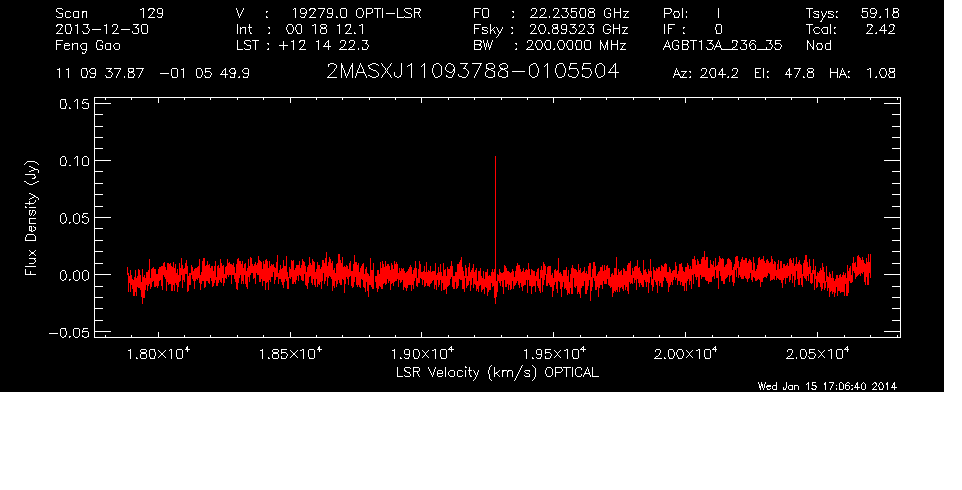The image size is (962, 490).
Task: Click the LSR Velocity (km/s) OPTICAL axis label
Action: coord(497,372)
